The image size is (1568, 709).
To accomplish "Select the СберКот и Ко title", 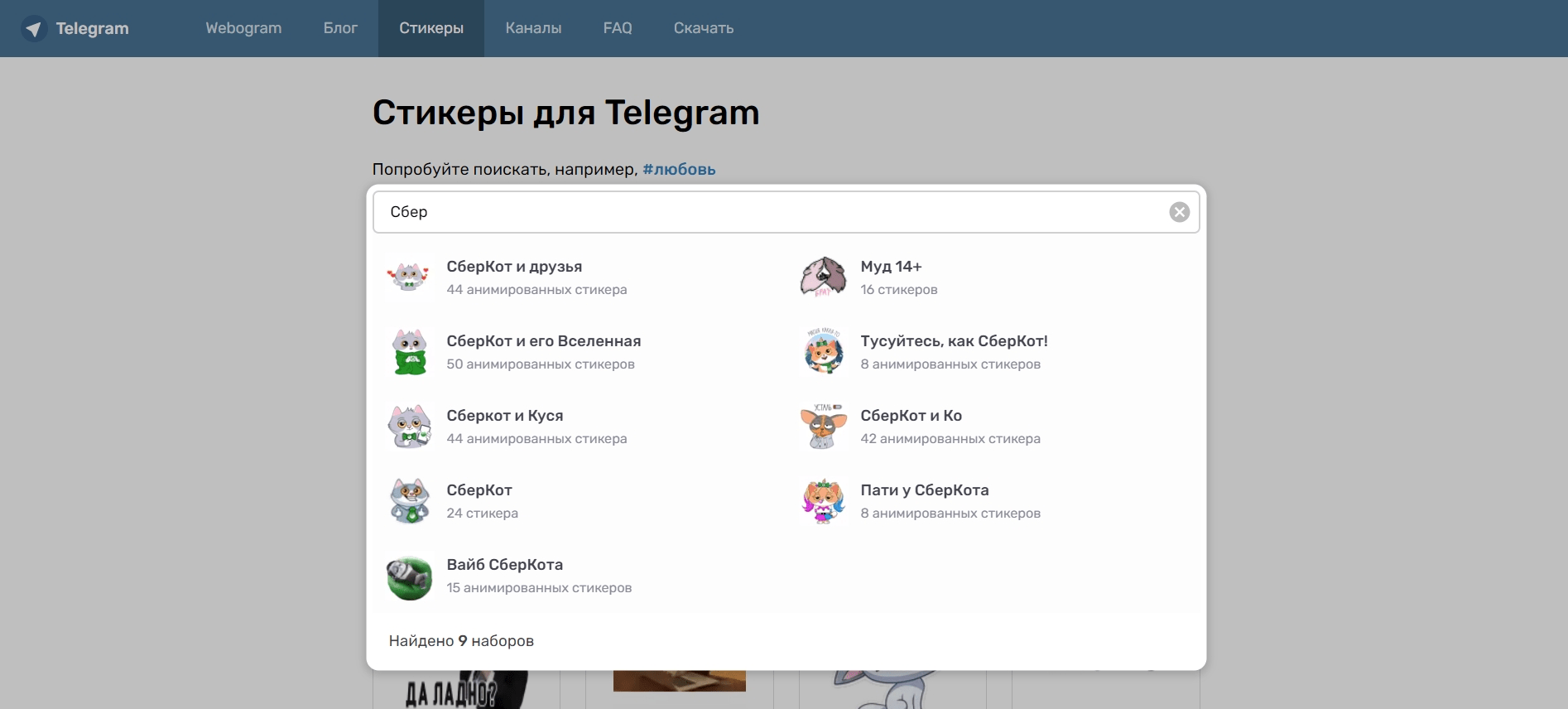I will coord(911,416).
